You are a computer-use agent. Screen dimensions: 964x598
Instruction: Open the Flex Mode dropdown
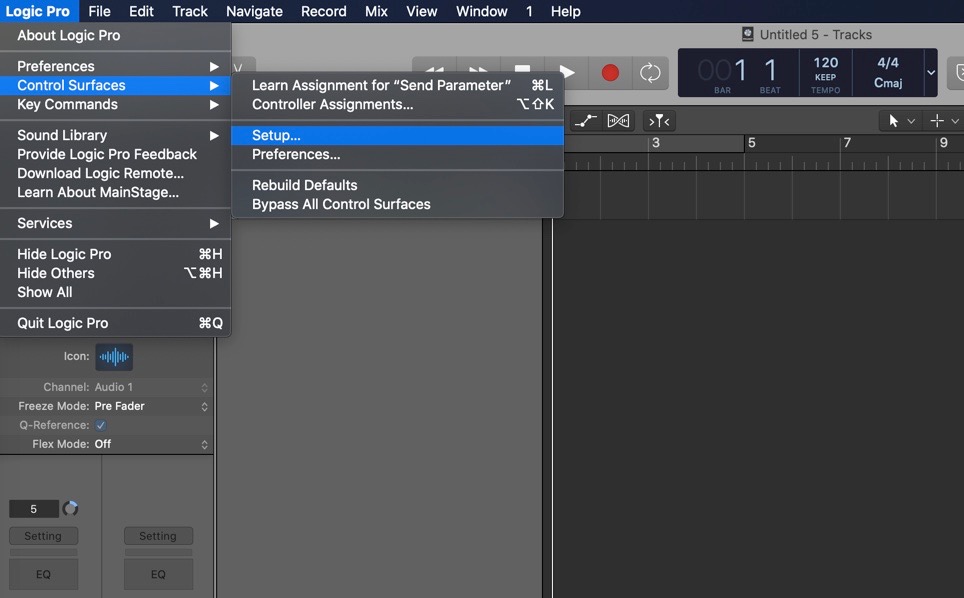click(150, 444)
